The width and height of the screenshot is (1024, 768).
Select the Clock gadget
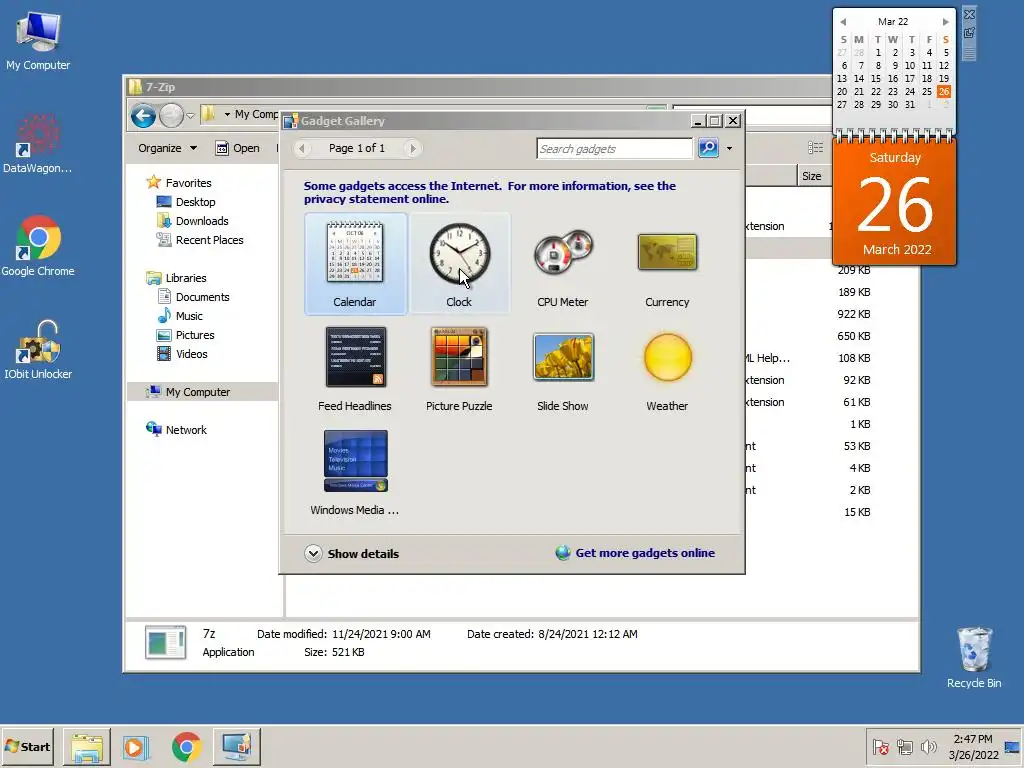pos(459,264)
